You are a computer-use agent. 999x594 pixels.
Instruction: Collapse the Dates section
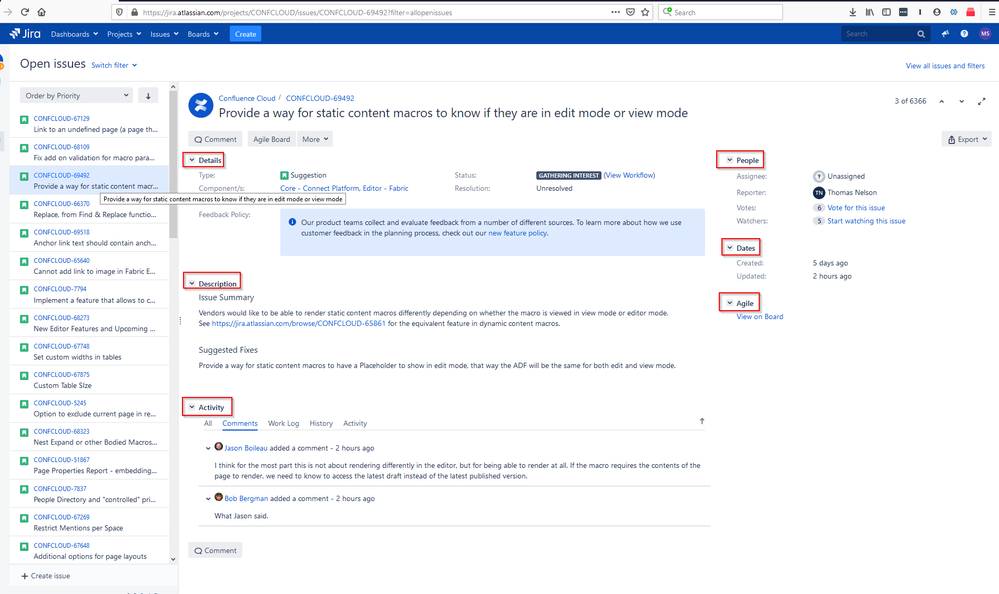[x=730, y=248]
